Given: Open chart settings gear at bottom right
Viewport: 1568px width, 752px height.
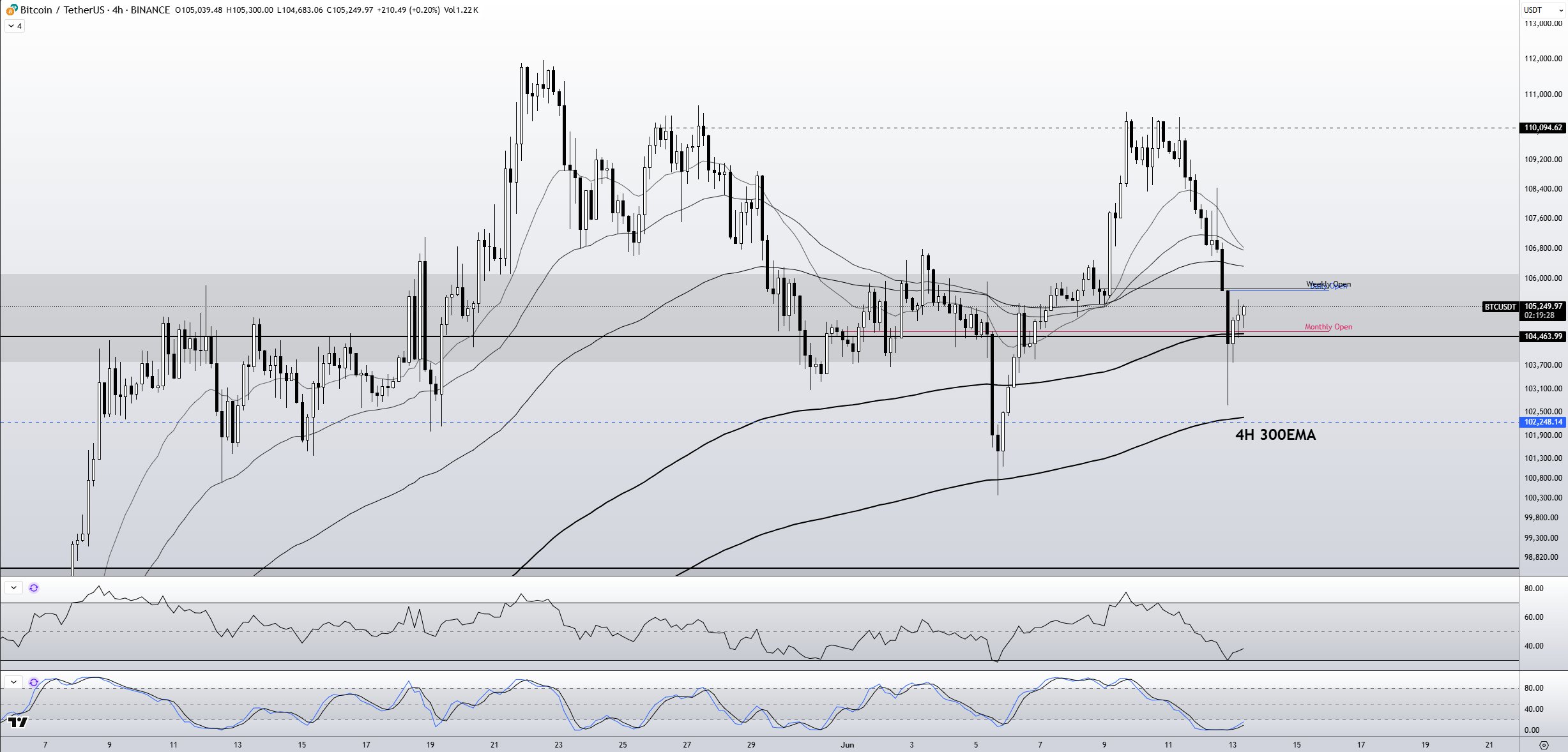Looking at the screenshot, I should click(x=1544, y=745).
